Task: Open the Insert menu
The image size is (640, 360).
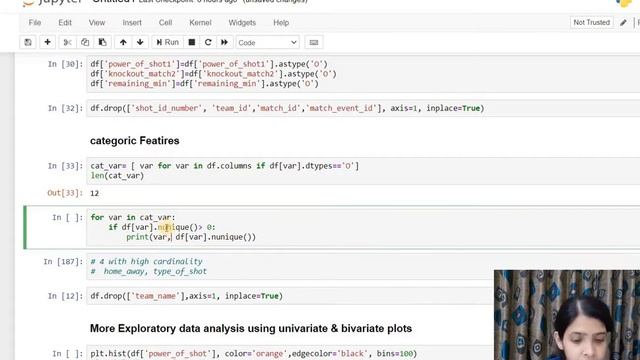Action: point(132,23)
